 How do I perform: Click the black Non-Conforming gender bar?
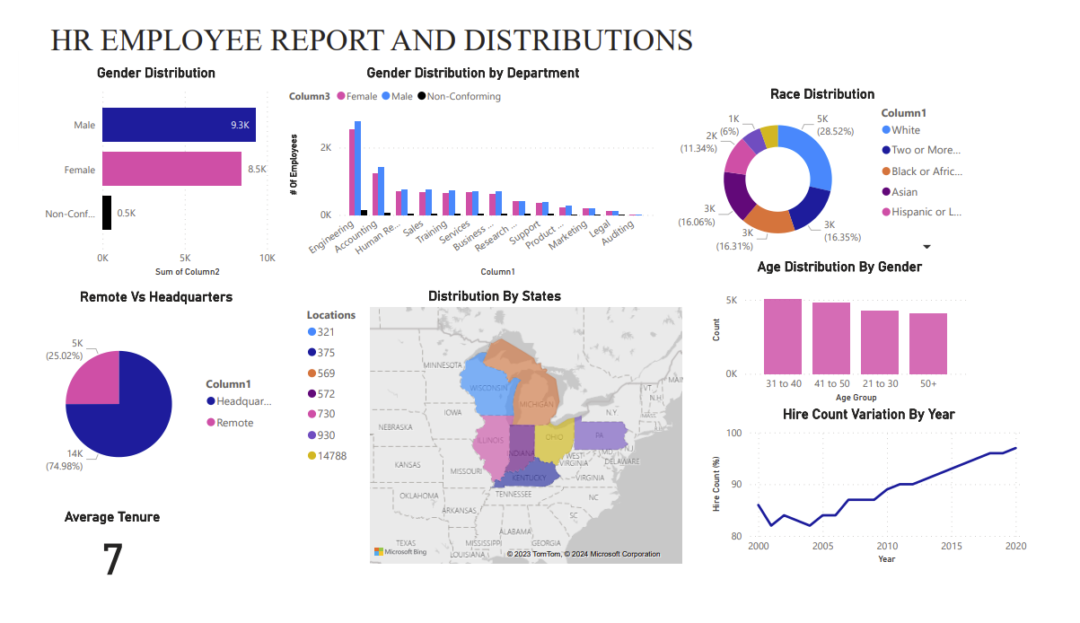point(106,213)
